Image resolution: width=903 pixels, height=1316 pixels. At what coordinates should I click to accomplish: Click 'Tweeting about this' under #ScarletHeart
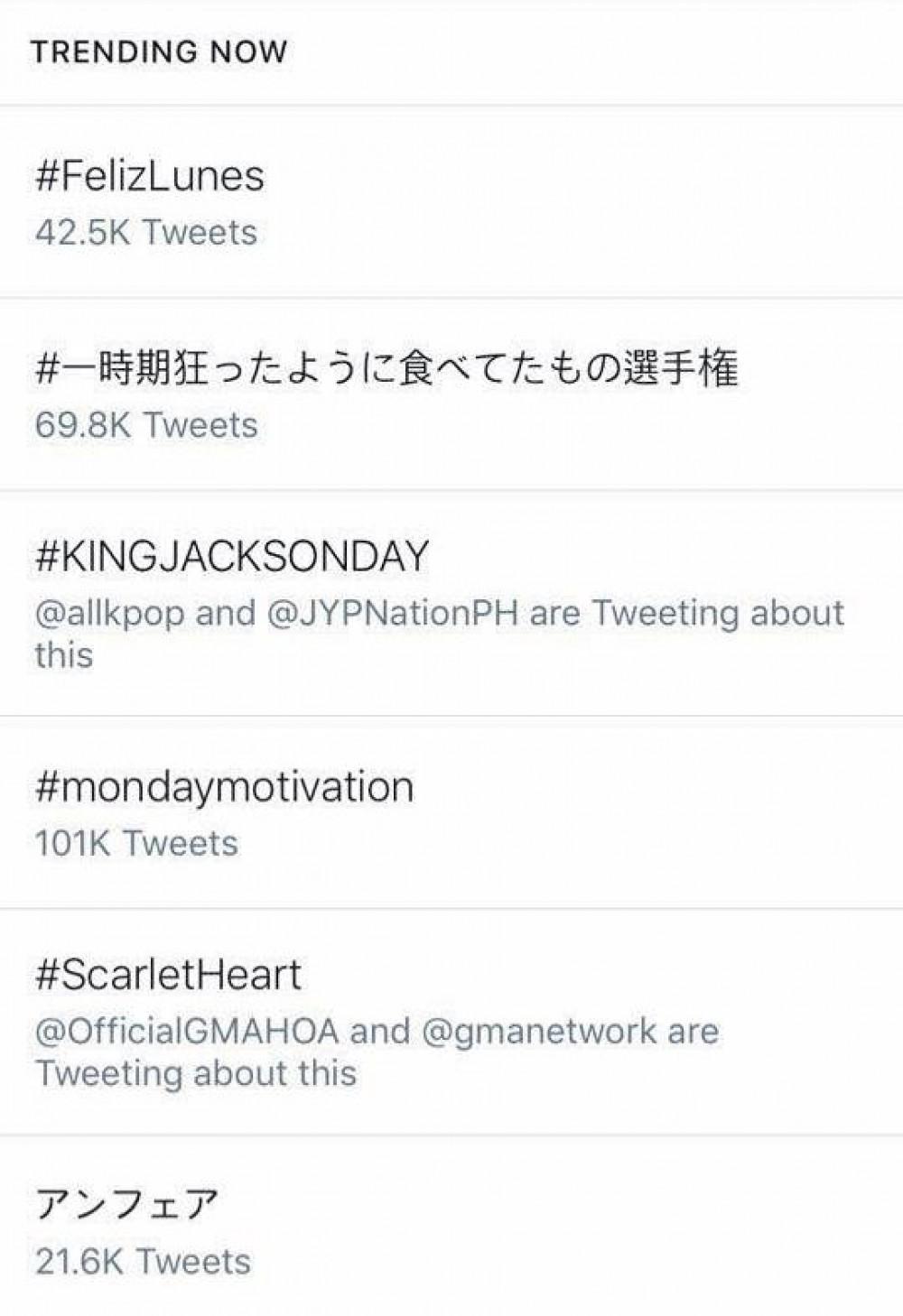[x=196, y=1073]
